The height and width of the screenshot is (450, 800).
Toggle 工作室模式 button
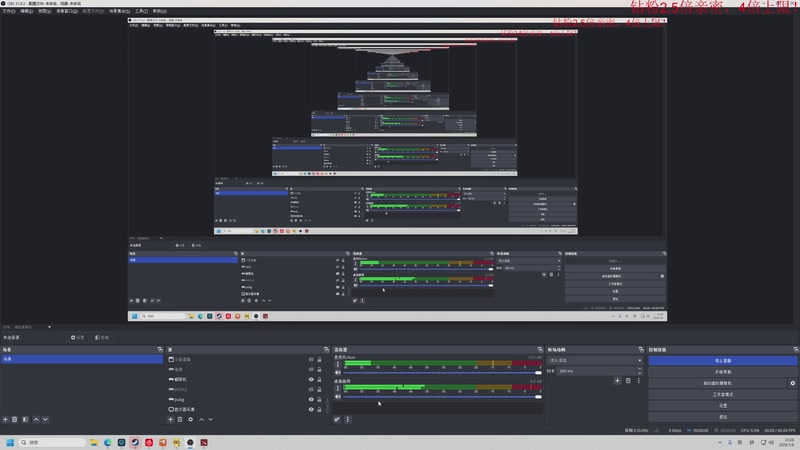tap(722, 394)
